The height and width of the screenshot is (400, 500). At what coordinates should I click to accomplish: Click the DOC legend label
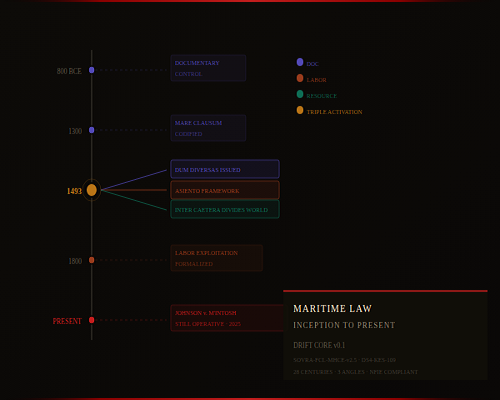pyautogui.click(x=313, y=64)
